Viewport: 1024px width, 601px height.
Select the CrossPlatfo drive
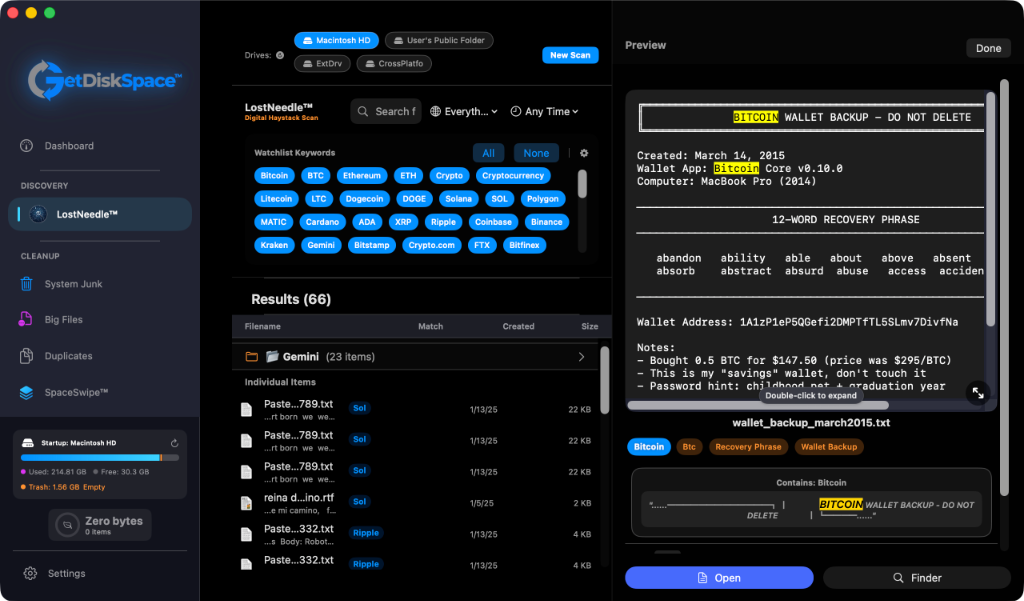tap(394, 63)
